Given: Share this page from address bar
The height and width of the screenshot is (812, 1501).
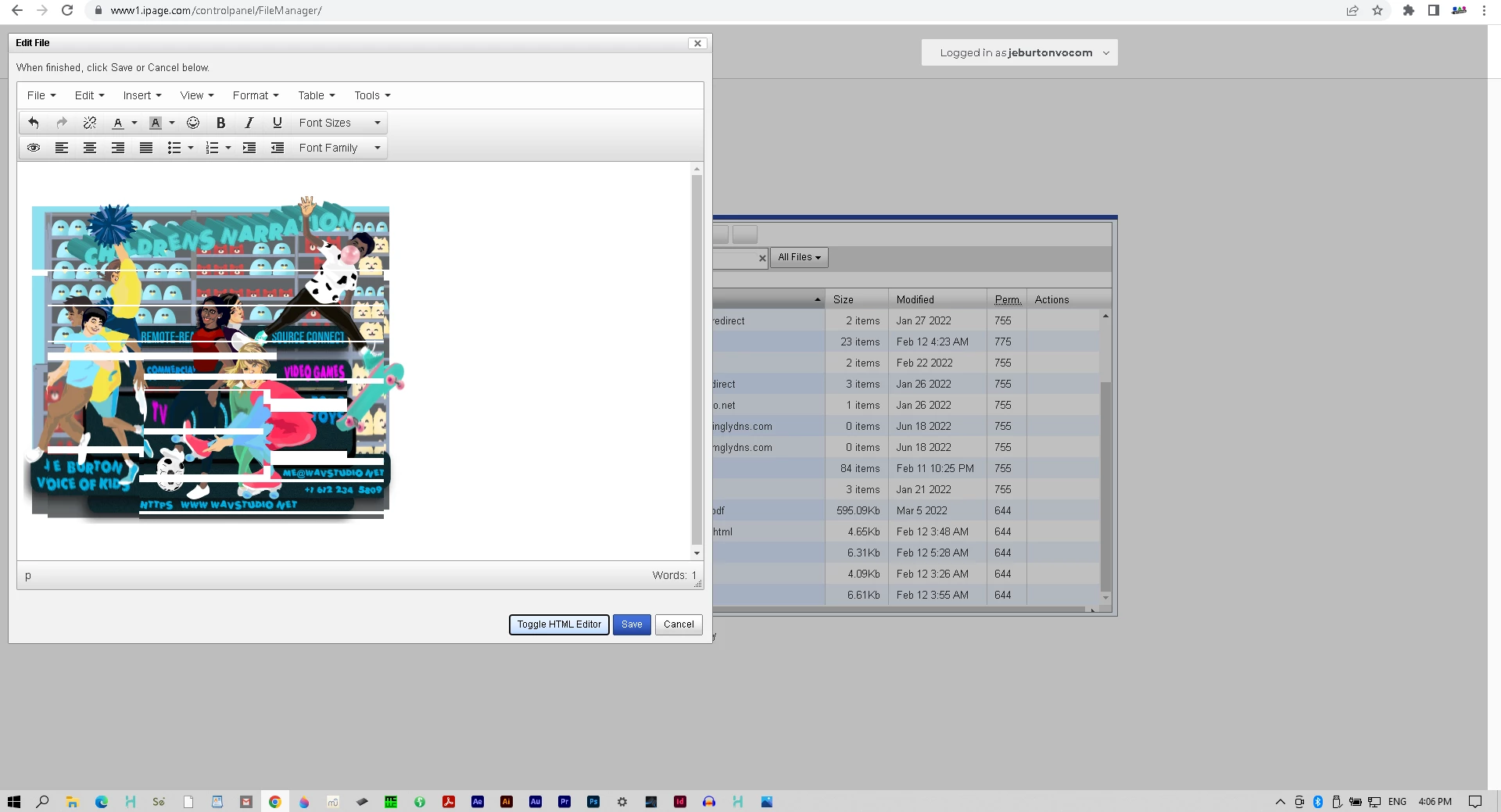Looking at the screenshot, I should (x=1352, y=10).
